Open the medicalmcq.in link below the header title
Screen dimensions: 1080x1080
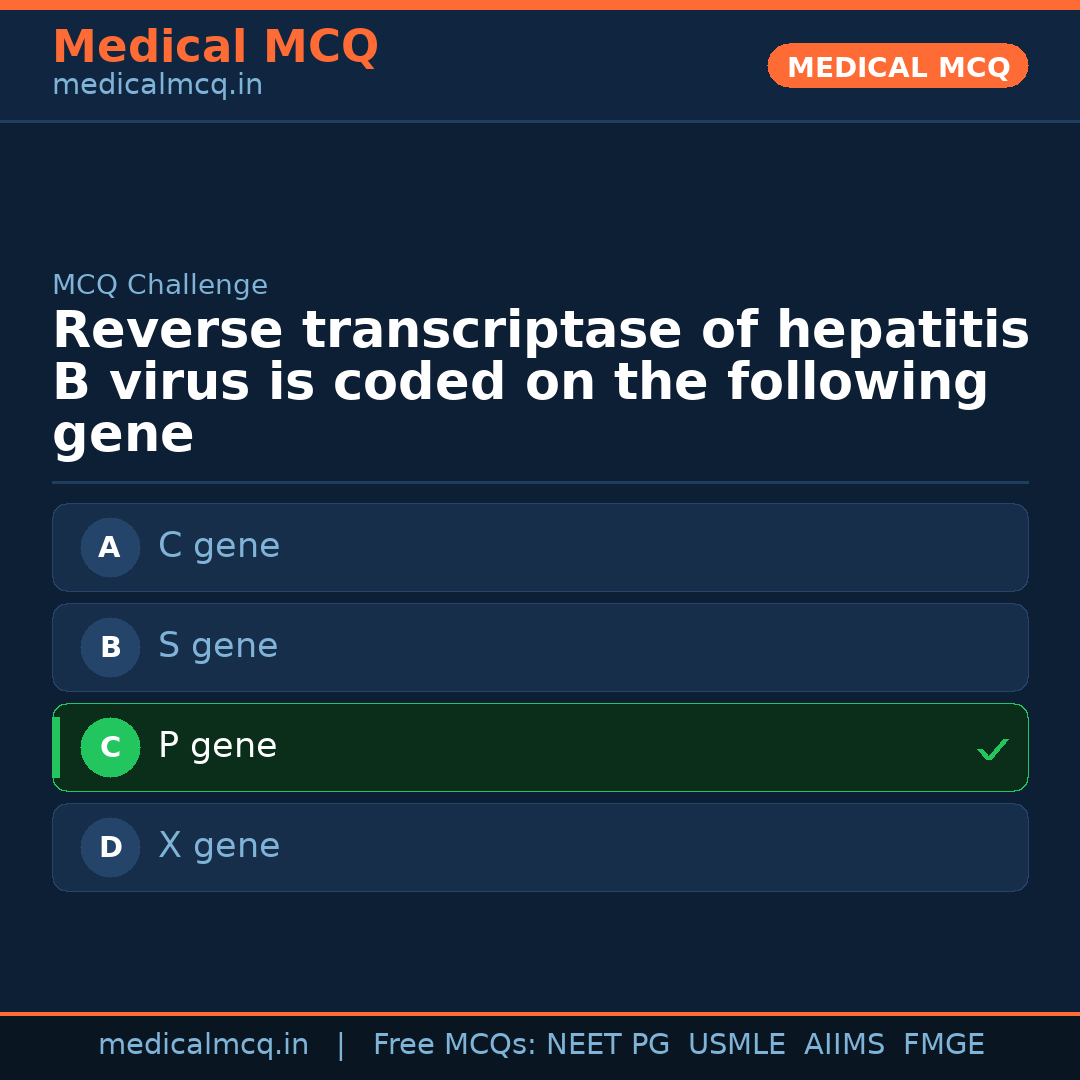point(157,85)
